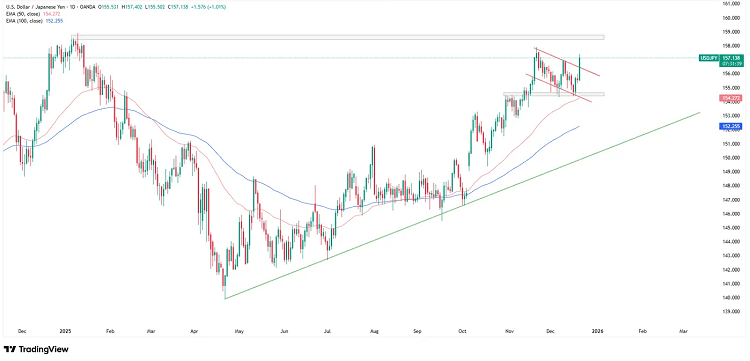Screen dimensions: 750x361
Task: Click the May label on the time axis
Action: [240, 330]
